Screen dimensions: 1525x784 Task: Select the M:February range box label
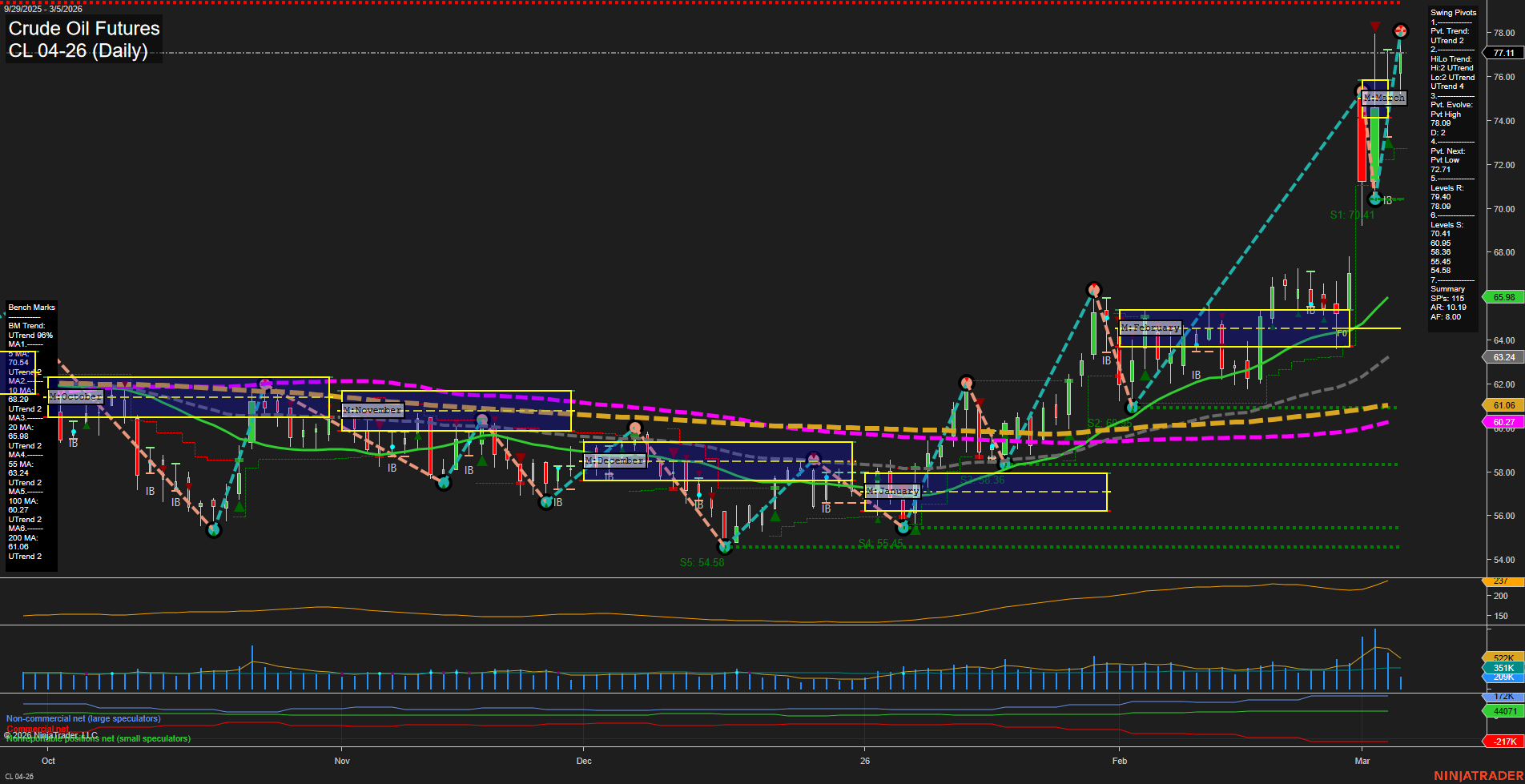pyautogui.click(x=1151, y=327)
